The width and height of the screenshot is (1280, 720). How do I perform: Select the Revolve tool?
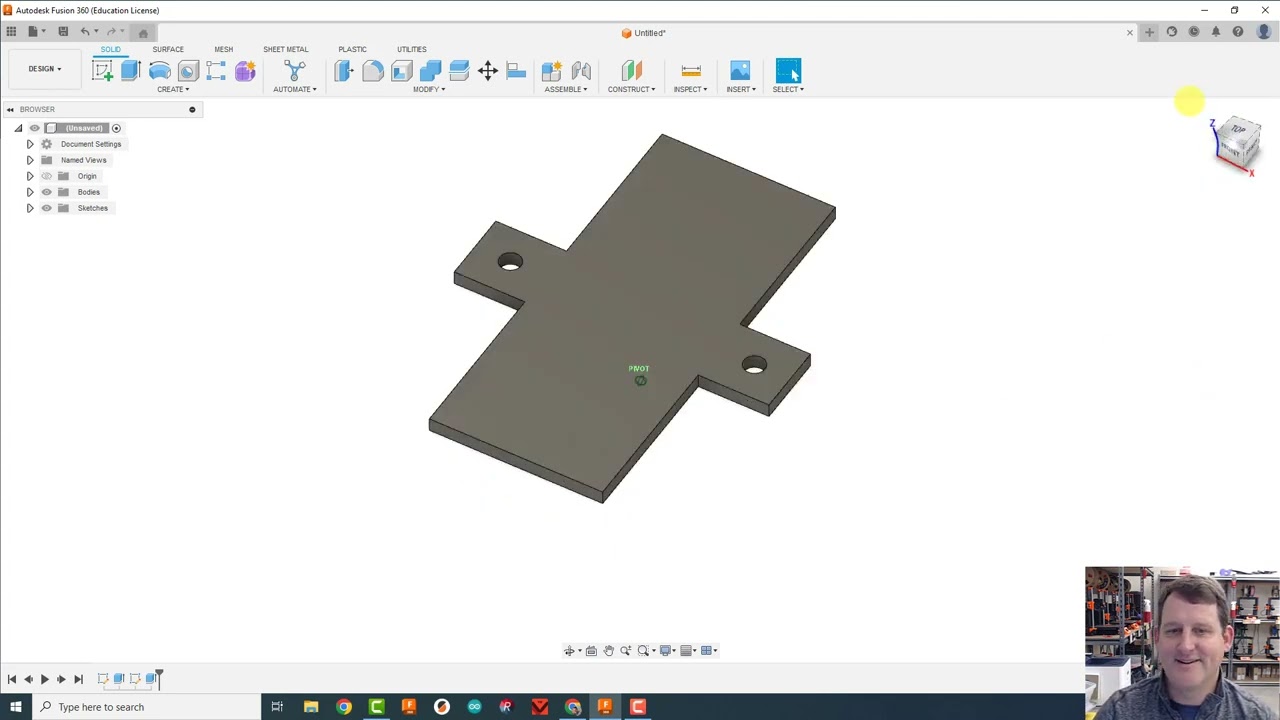tap(159, 70)
